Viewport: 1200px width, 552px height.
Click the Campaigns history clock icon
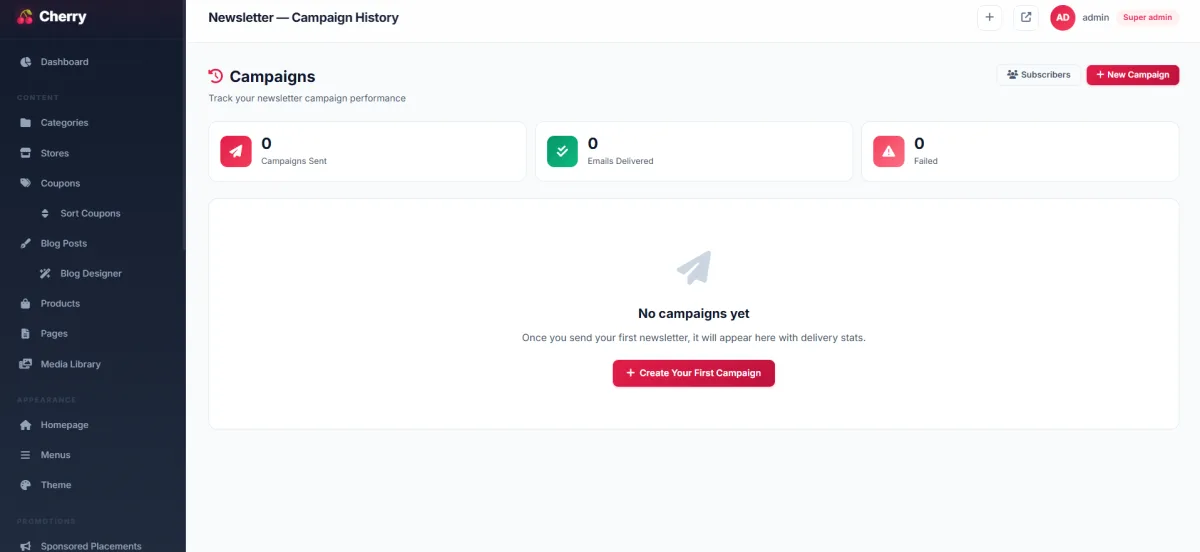tap(215, 76)
